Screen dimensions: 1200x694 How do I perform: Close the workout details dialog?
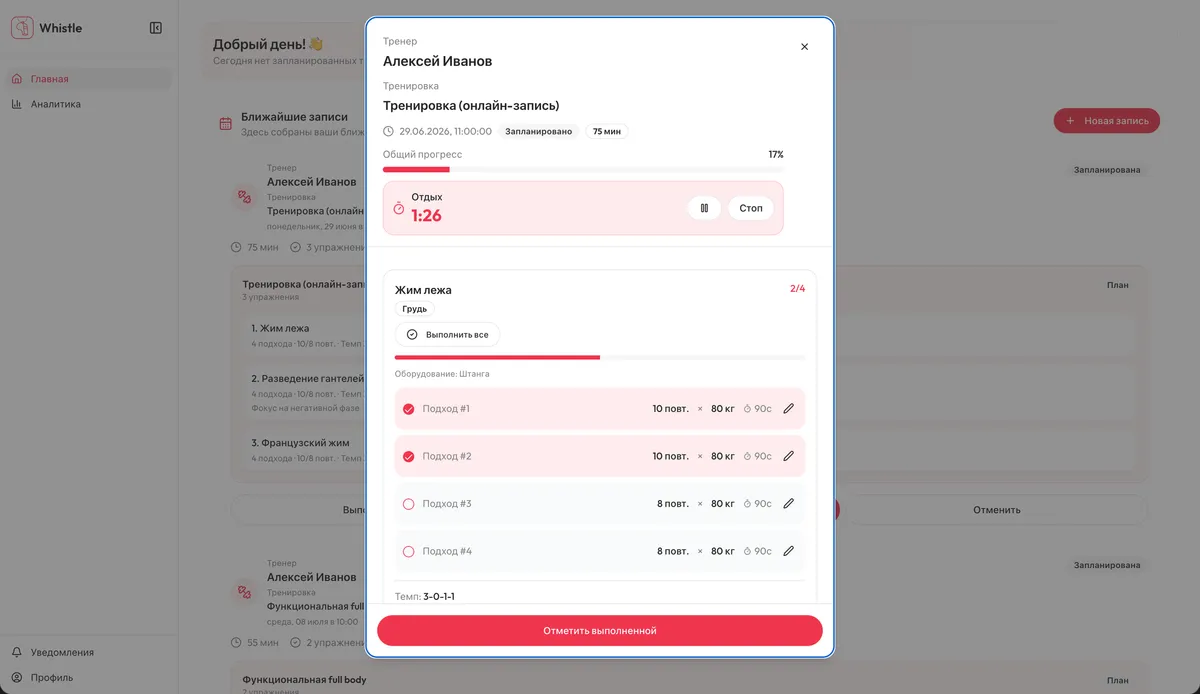pyautogui.click(x=804, y=47)
